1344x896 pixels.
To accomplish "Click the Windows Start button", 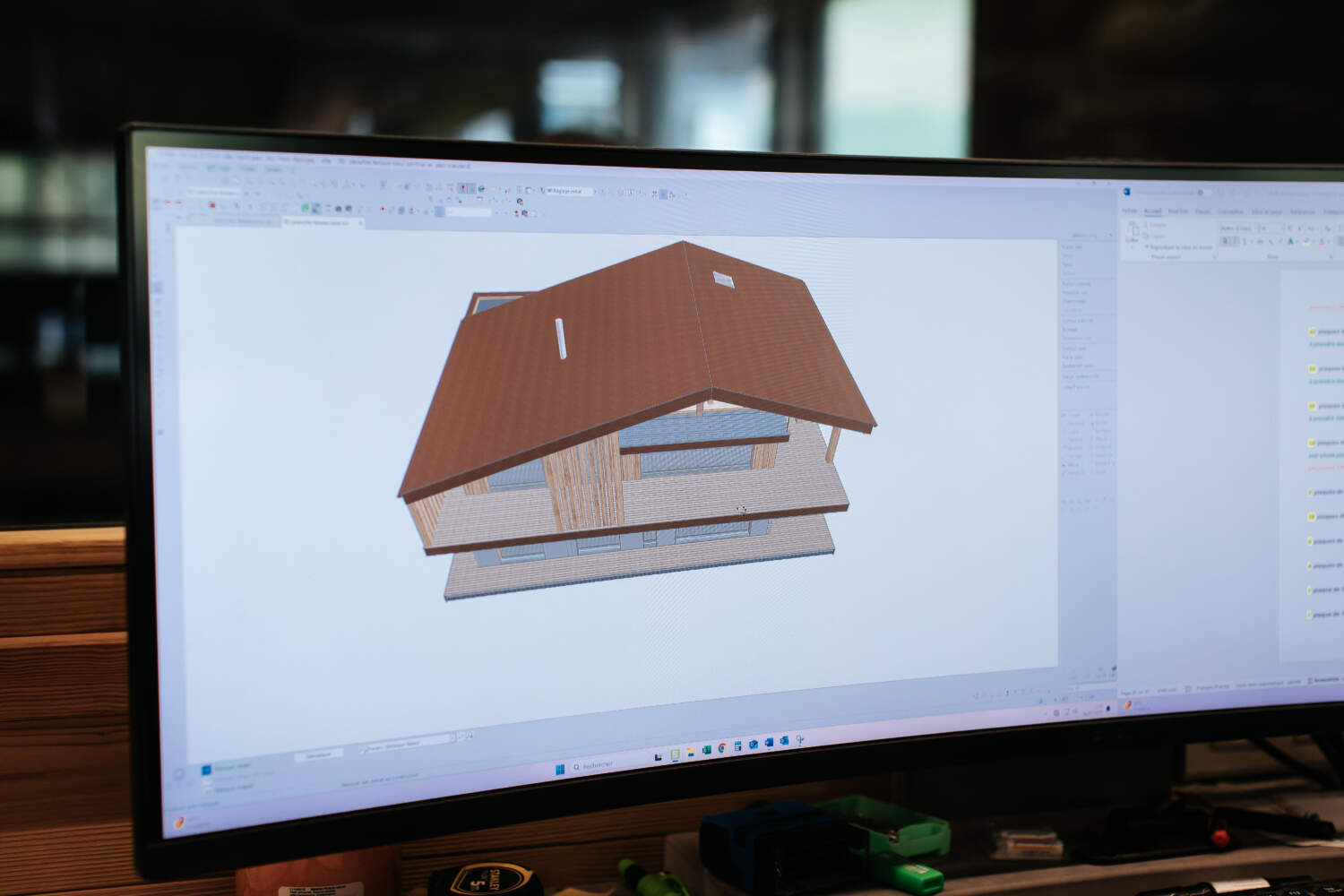I will 560,768.
